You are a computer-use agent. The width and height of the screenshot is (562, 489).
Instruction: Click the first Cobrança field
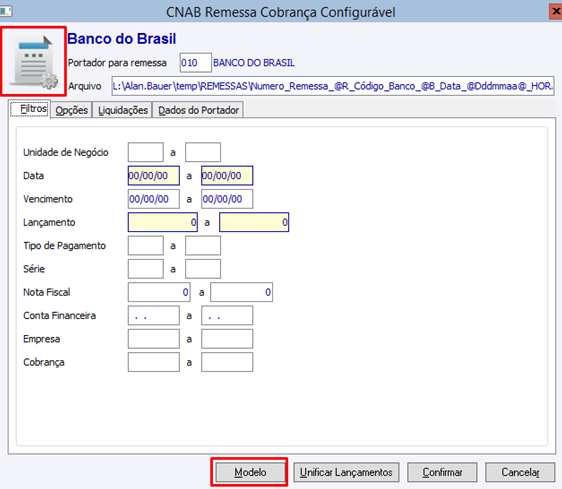tap(154, 362)
